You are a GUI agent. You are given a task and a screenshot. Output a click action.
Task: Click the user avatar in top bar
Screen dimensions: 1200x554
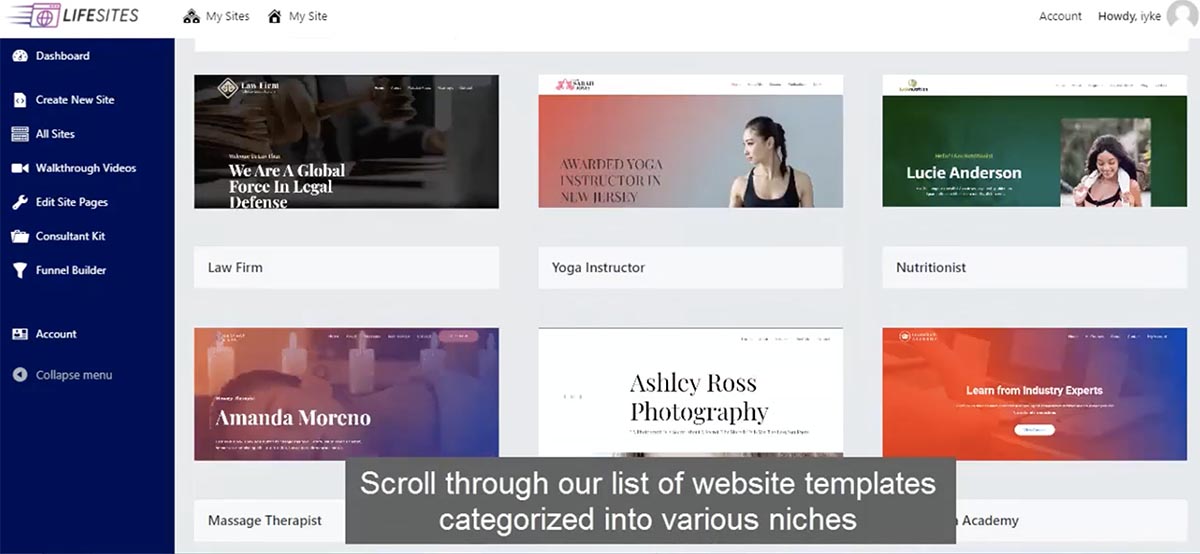(1183, 17)
